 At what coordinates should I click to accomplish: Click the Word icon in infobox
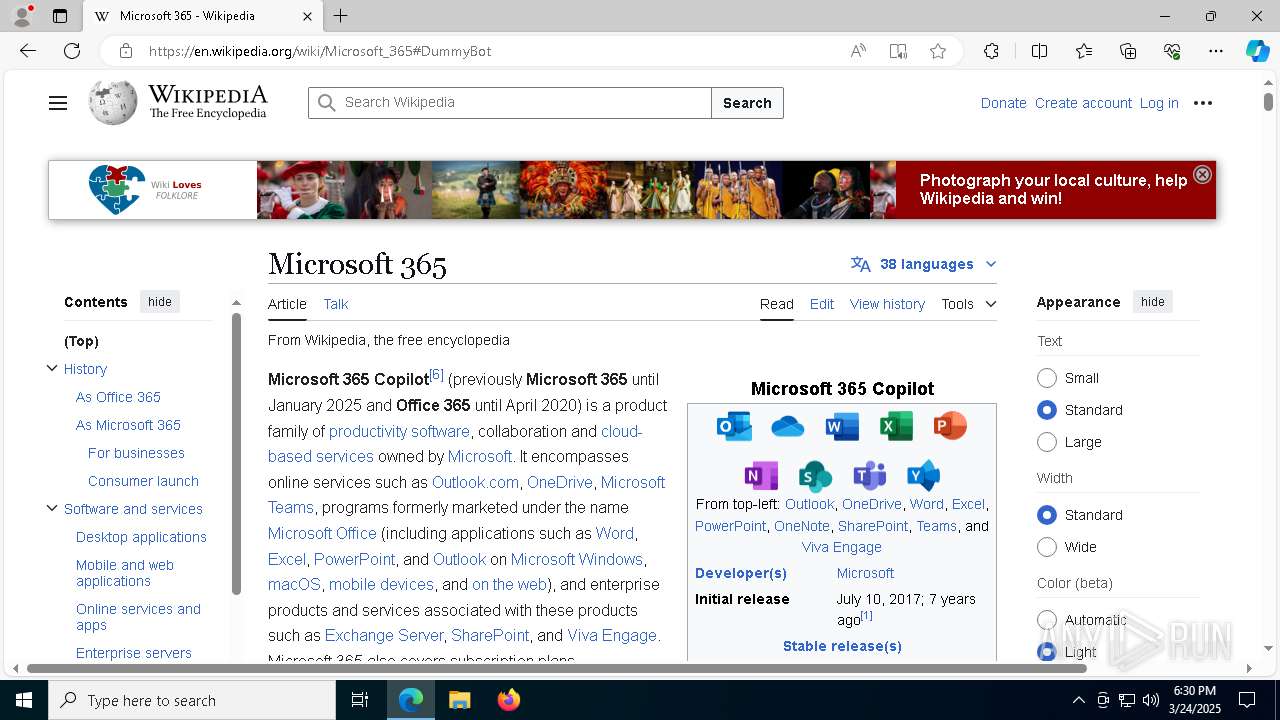click(842, 427)
